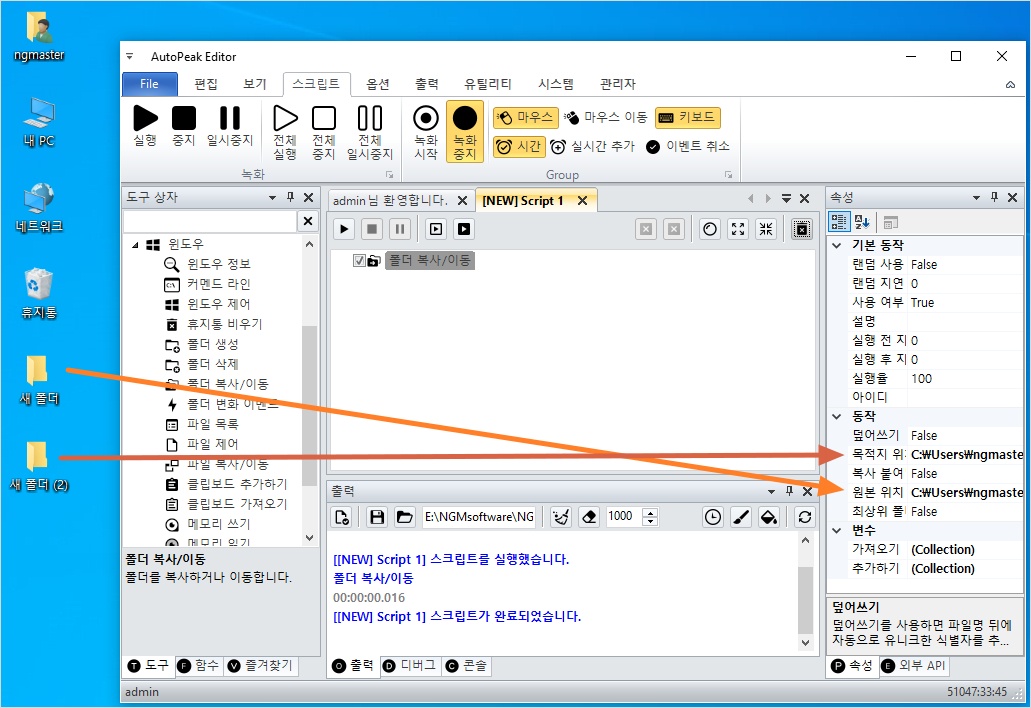
Task: Click the 실행 (run) play icon
Action: point(145,118)
